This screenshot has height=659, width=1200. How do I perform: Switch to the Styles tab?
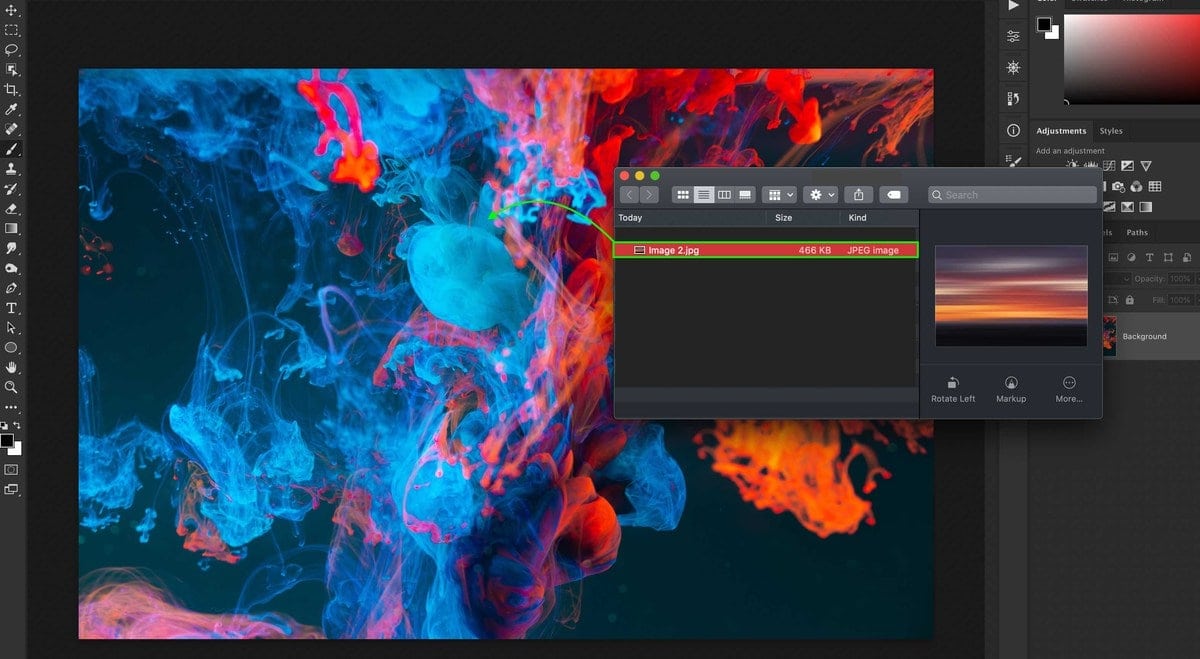(1111, 131)
